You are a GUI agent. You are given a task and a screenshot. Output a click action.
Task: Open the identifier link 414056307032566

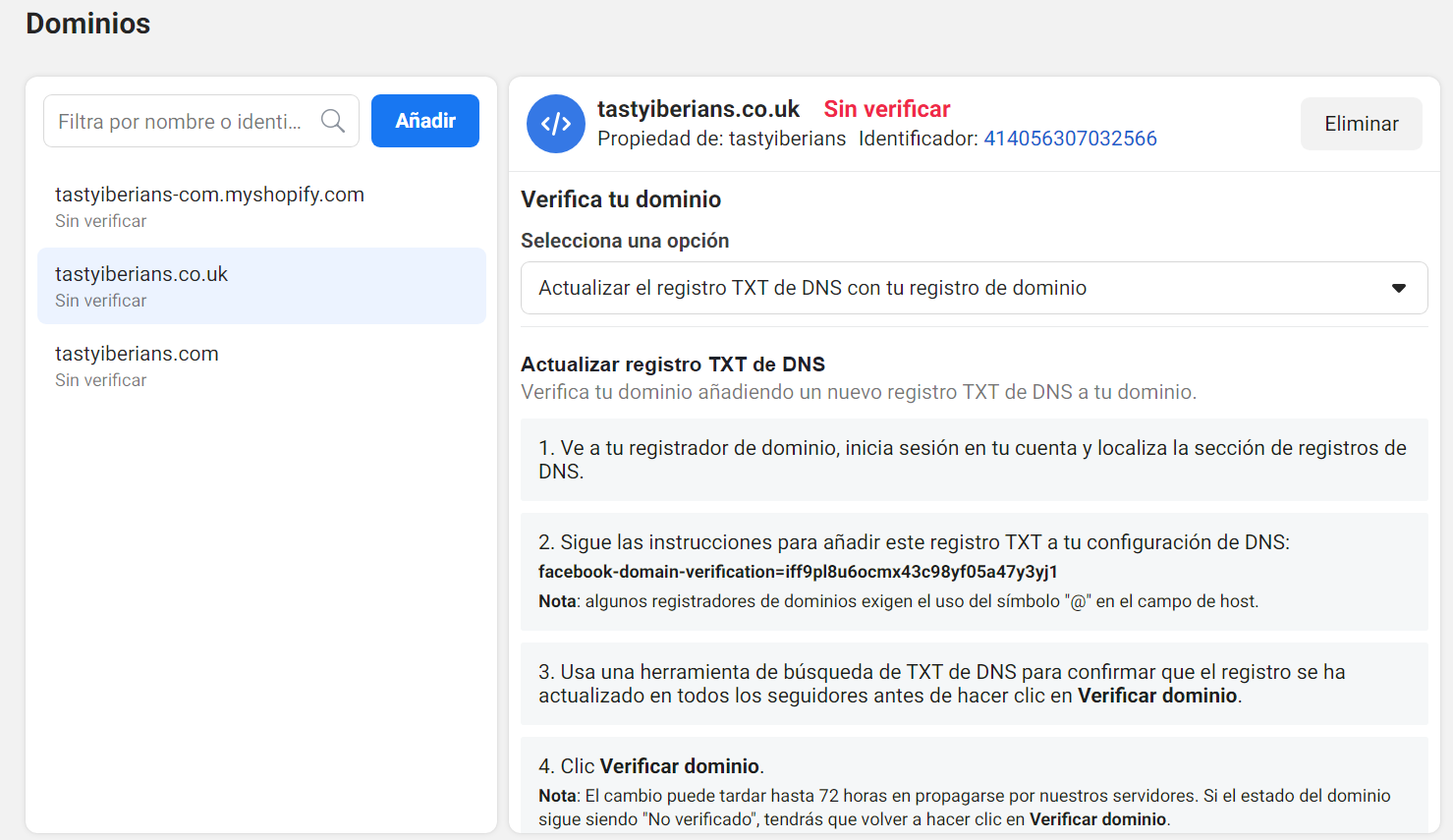coord(1070,139)
